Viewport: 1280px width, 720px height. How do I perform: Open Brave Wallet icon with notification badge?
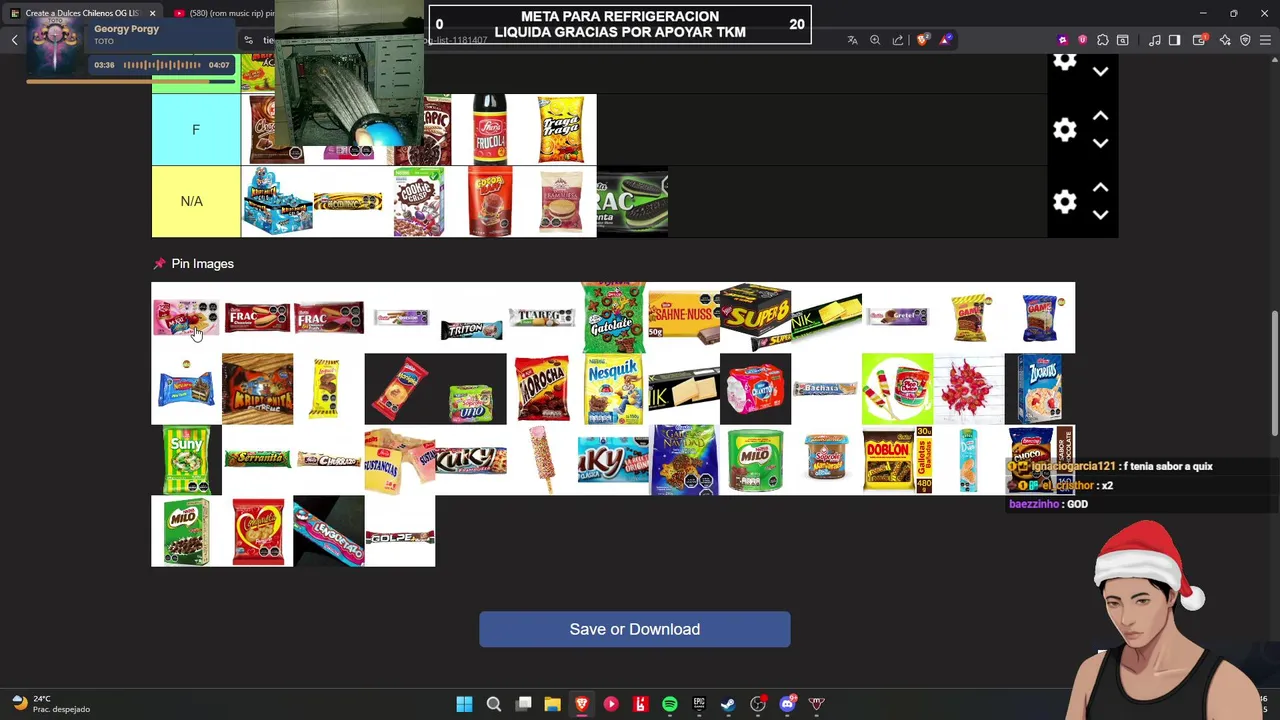pyautogui.click(x=1199, y=40)
